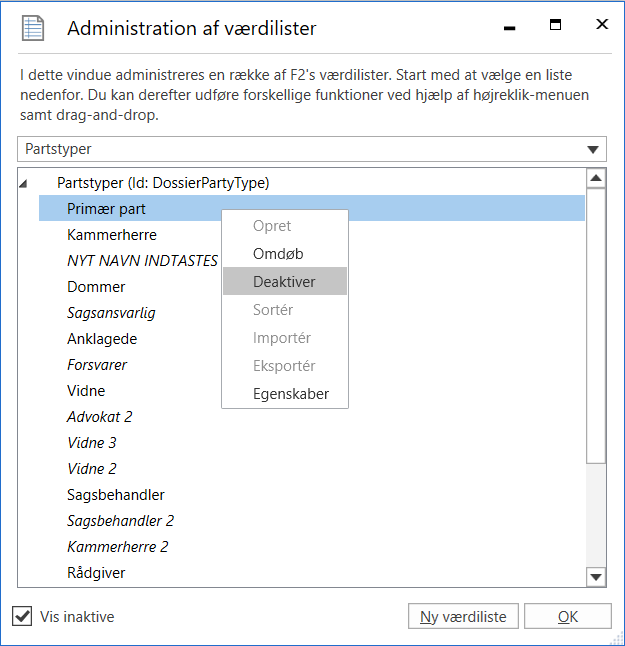The height and width of the screenshot is (646, 625).
Task: Click the document list icon in title bar
Action: (34, 27)
